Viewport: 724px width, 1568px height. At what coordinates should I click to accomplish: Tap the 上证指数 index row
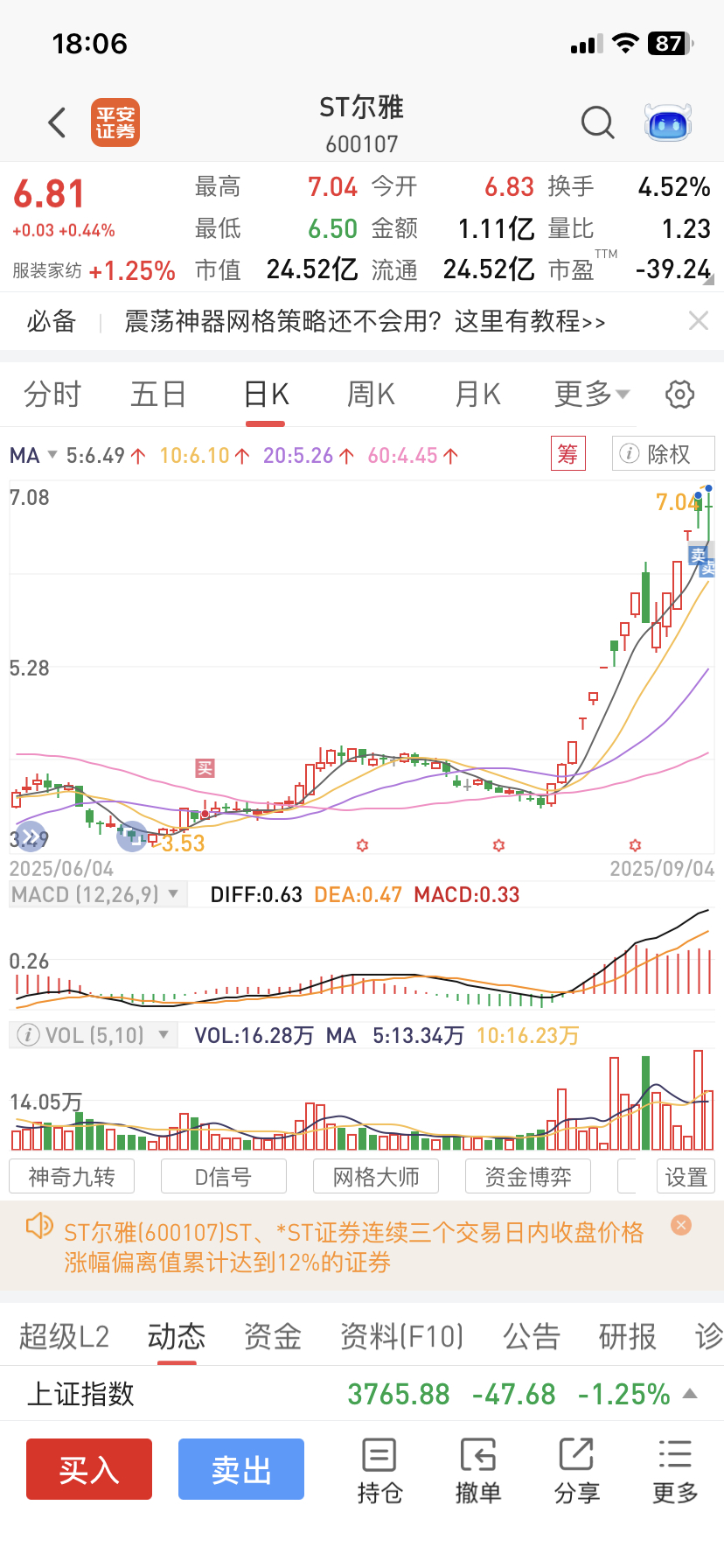pyautogui.click(x=362, y=1394)
